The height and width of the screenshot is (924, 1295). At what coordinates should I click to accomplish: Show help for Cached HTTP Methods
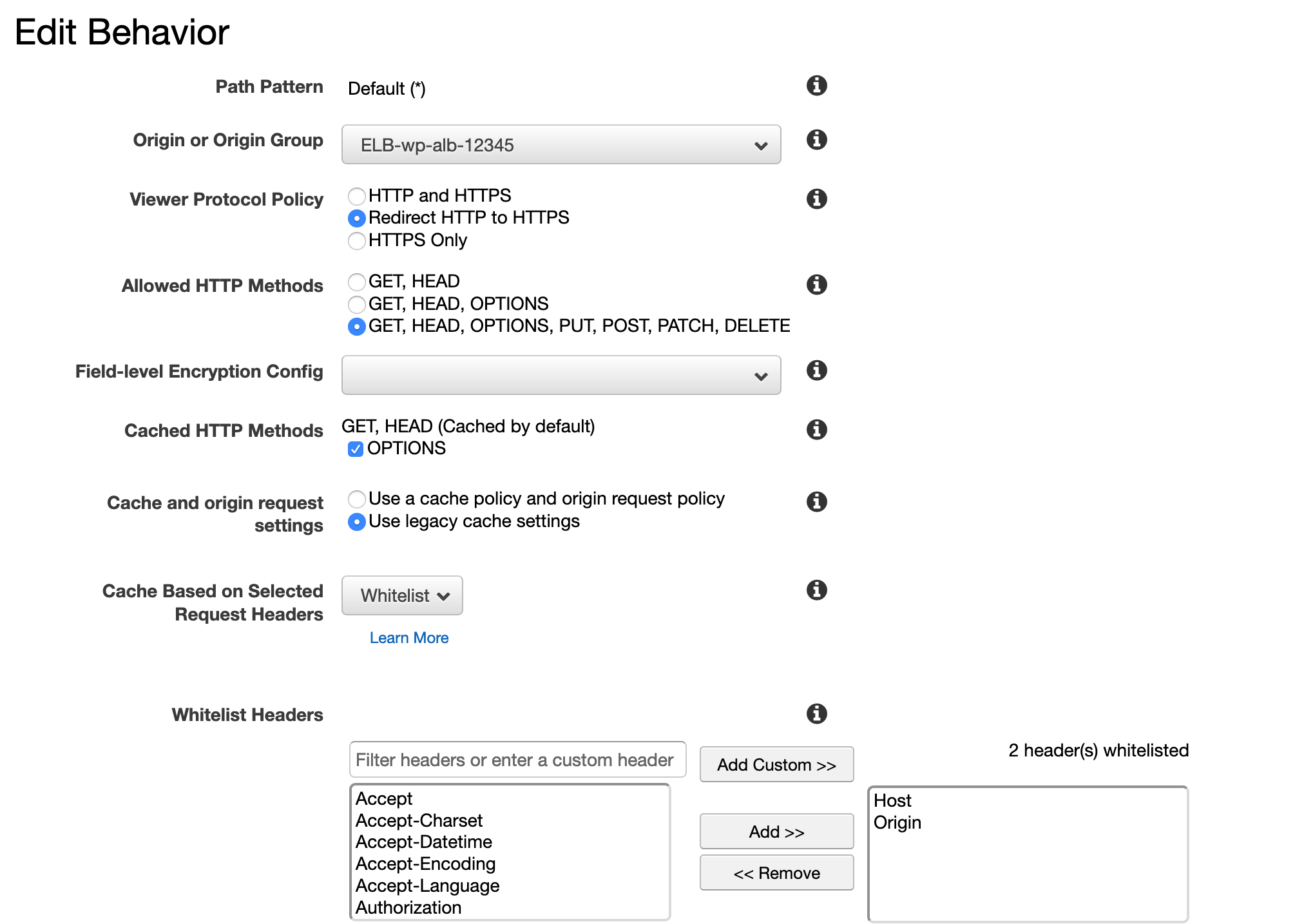point(816,430)
